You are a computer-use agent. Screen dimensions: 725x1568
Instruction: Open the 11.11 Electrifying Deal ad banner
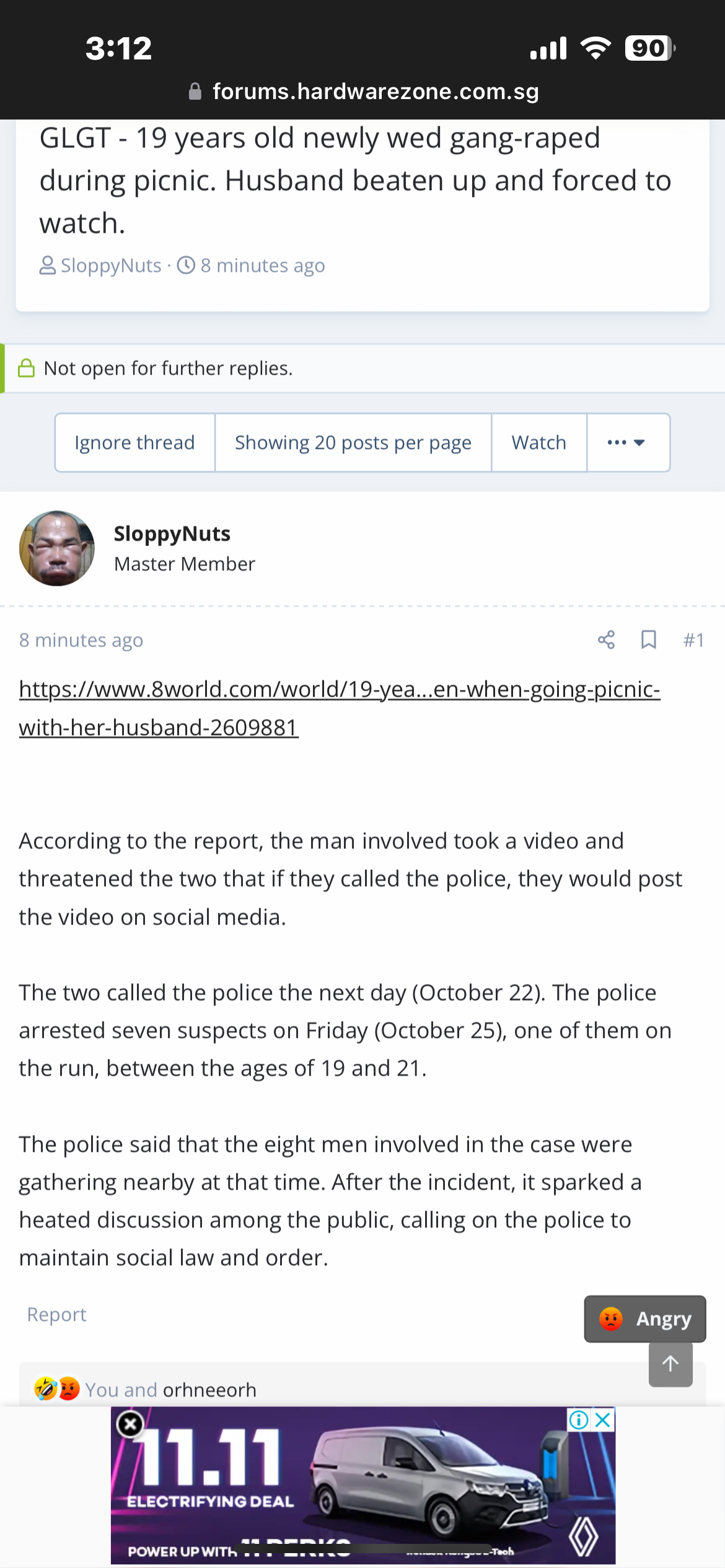coord(363,1485)
